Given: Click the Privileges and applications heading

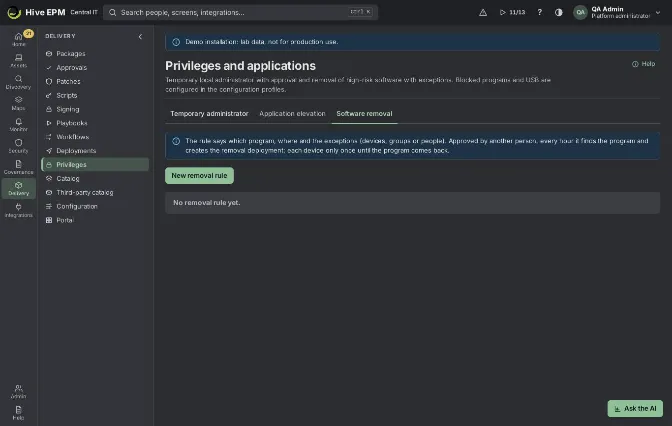Looking at the screenshot, I should coord(240,66).
